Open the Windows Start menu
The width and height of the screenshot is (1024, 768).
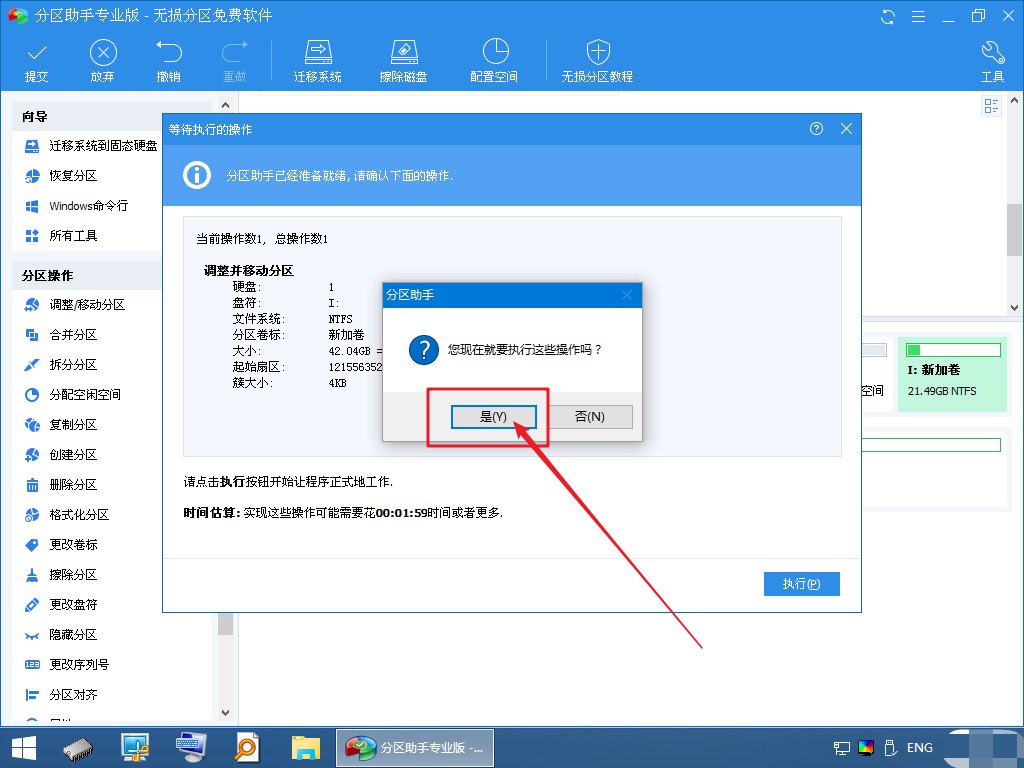click(x=24, y=748)
